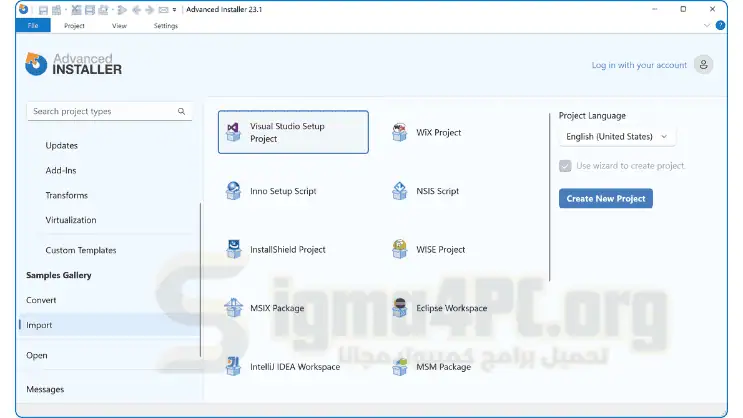
Task: Click Create New Project button
Action: [606, 199]
